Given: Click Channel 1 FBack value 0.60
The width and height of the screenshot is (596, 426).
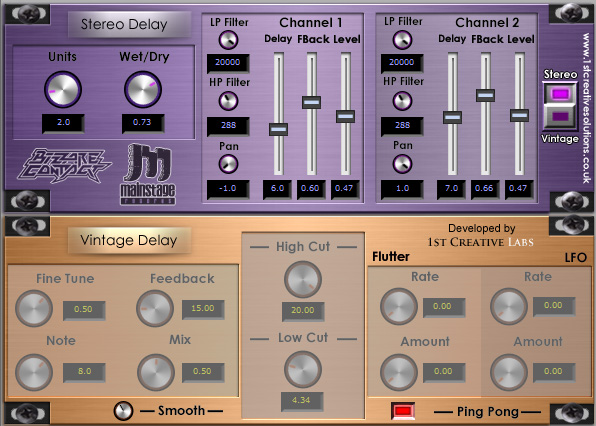Looking at the screenshot, I should (x=311, y=189).
